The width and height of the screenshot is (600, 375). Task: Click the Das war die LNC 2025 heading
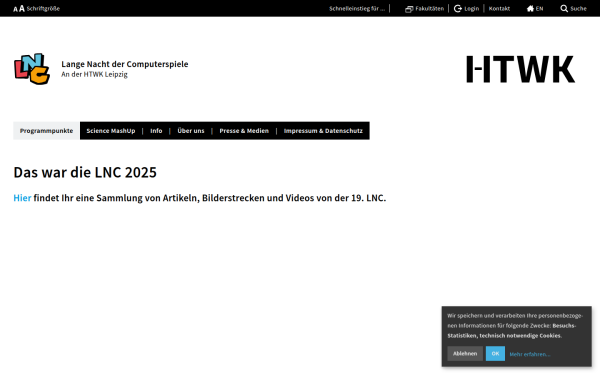(85, 173)
